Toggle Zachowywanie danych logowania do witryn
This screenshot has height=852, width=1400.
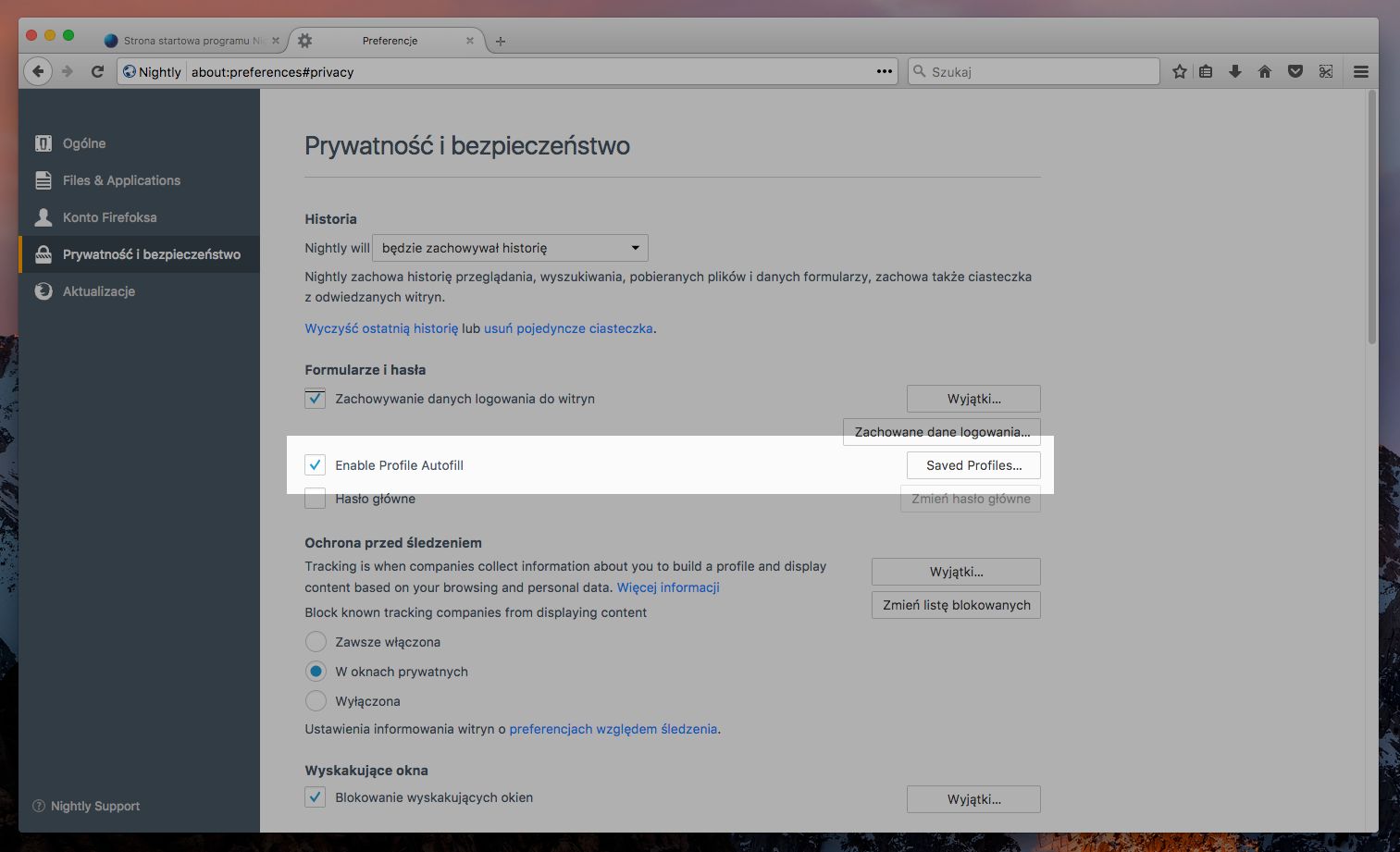[316, 399]
